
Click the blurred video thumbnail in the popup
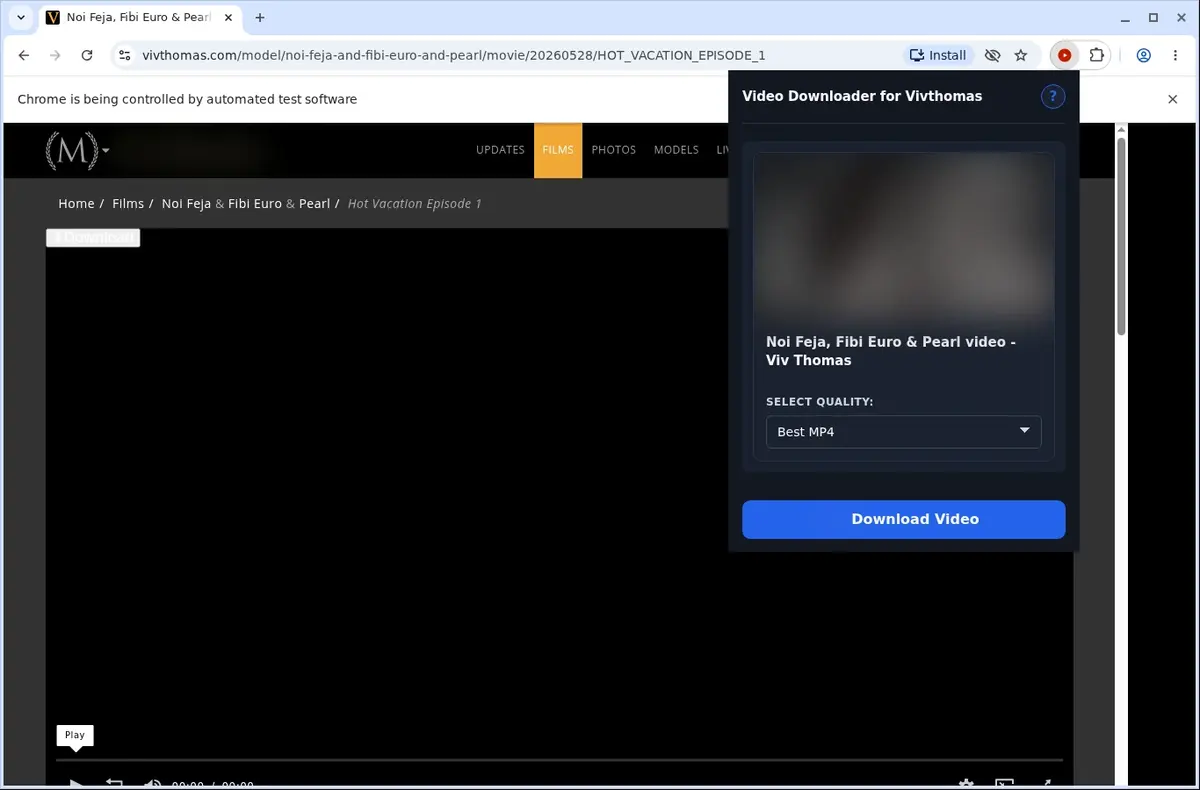pos(904,238)
